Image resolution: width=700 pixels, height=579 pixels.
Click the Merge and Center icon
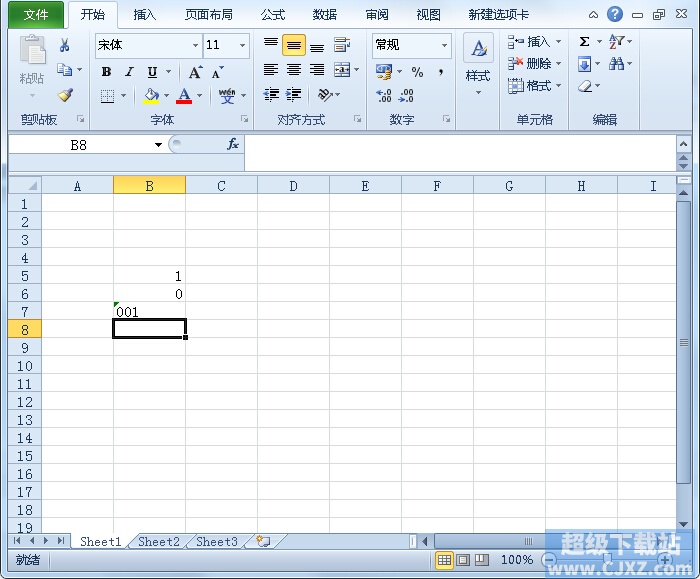coord(342,70)
